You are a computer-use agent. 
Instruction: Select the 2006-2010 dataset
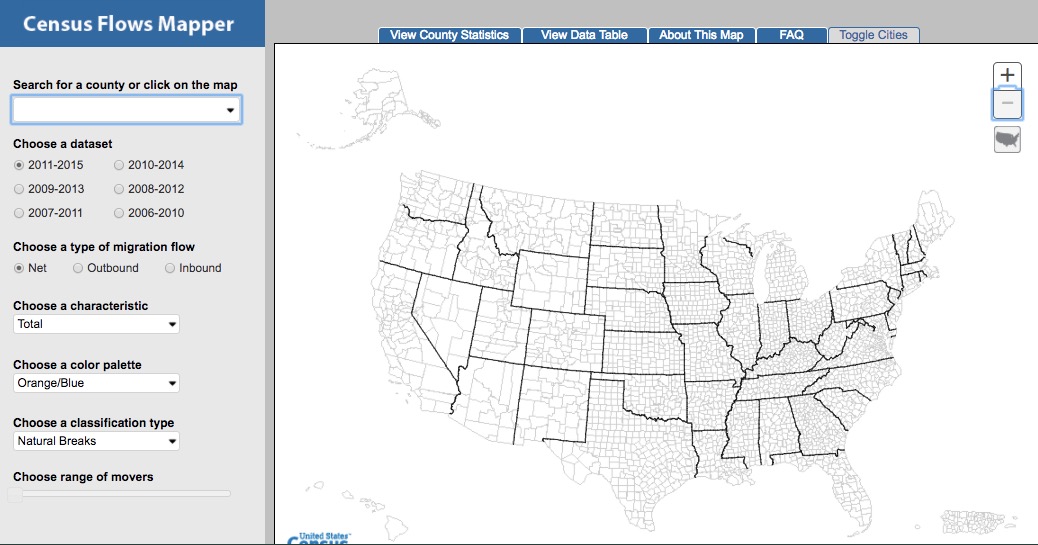[x=120, y=213]
